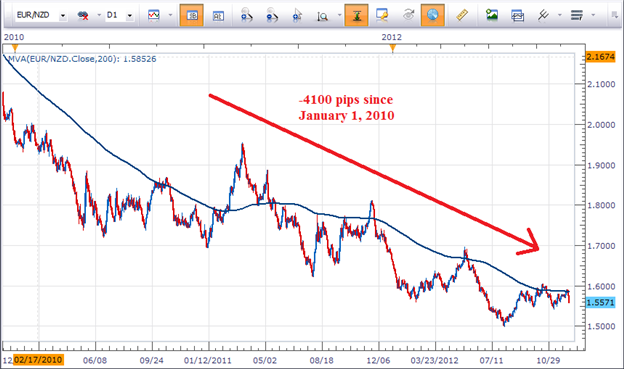Image resolution: width=624 pixels, height=369 pixels.
Task: Expand the chart type dropdown arrow
Action: (x=170, y=16)
